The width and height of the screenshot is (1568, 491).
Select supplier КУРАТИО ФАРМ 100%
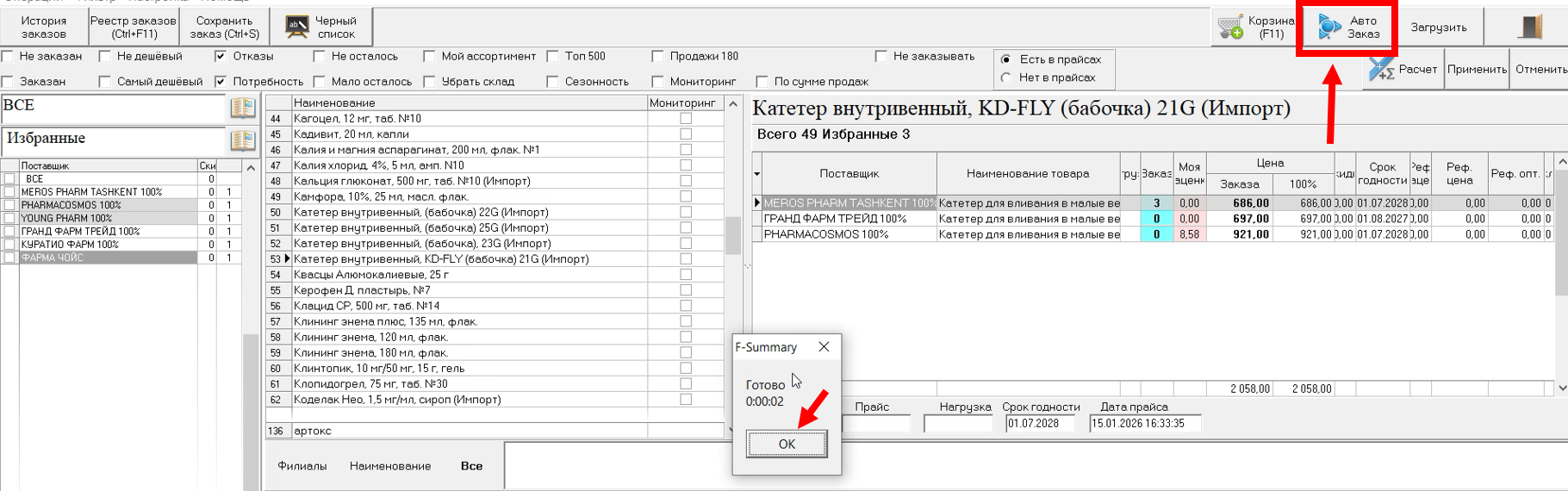pos(109,245)
